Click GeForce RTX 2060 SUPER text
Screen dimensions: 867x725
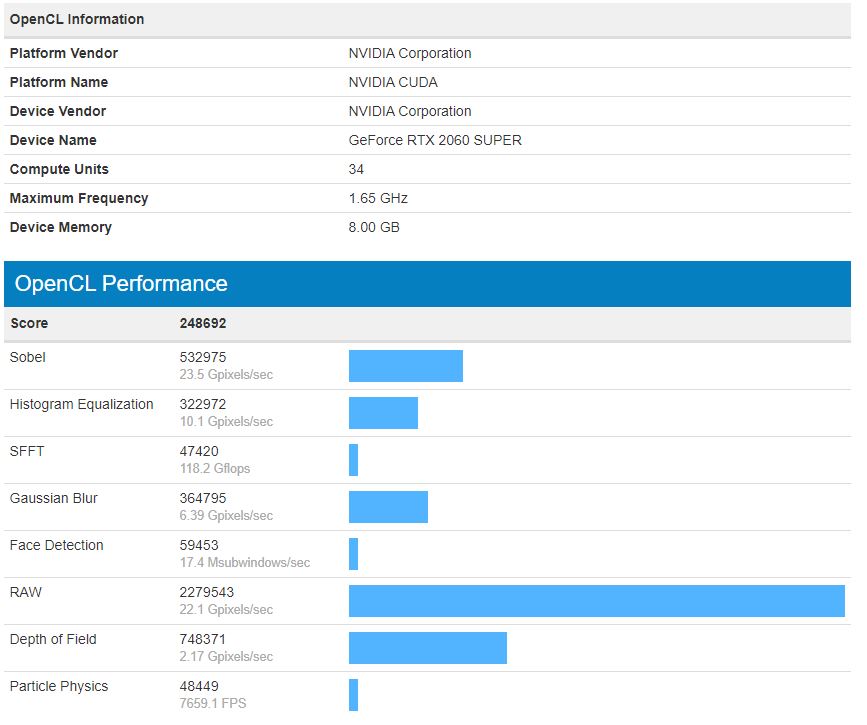(x=435, y=140)
